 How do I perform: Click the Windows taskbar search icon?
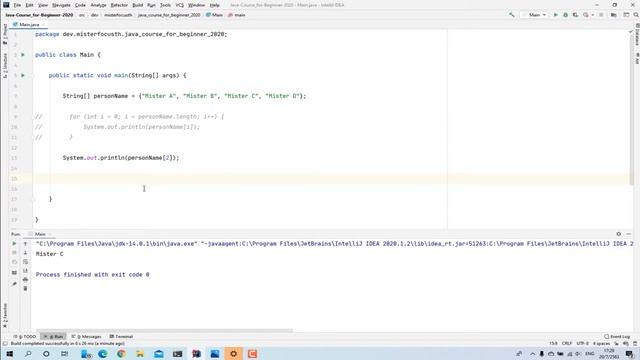(28, 353)
